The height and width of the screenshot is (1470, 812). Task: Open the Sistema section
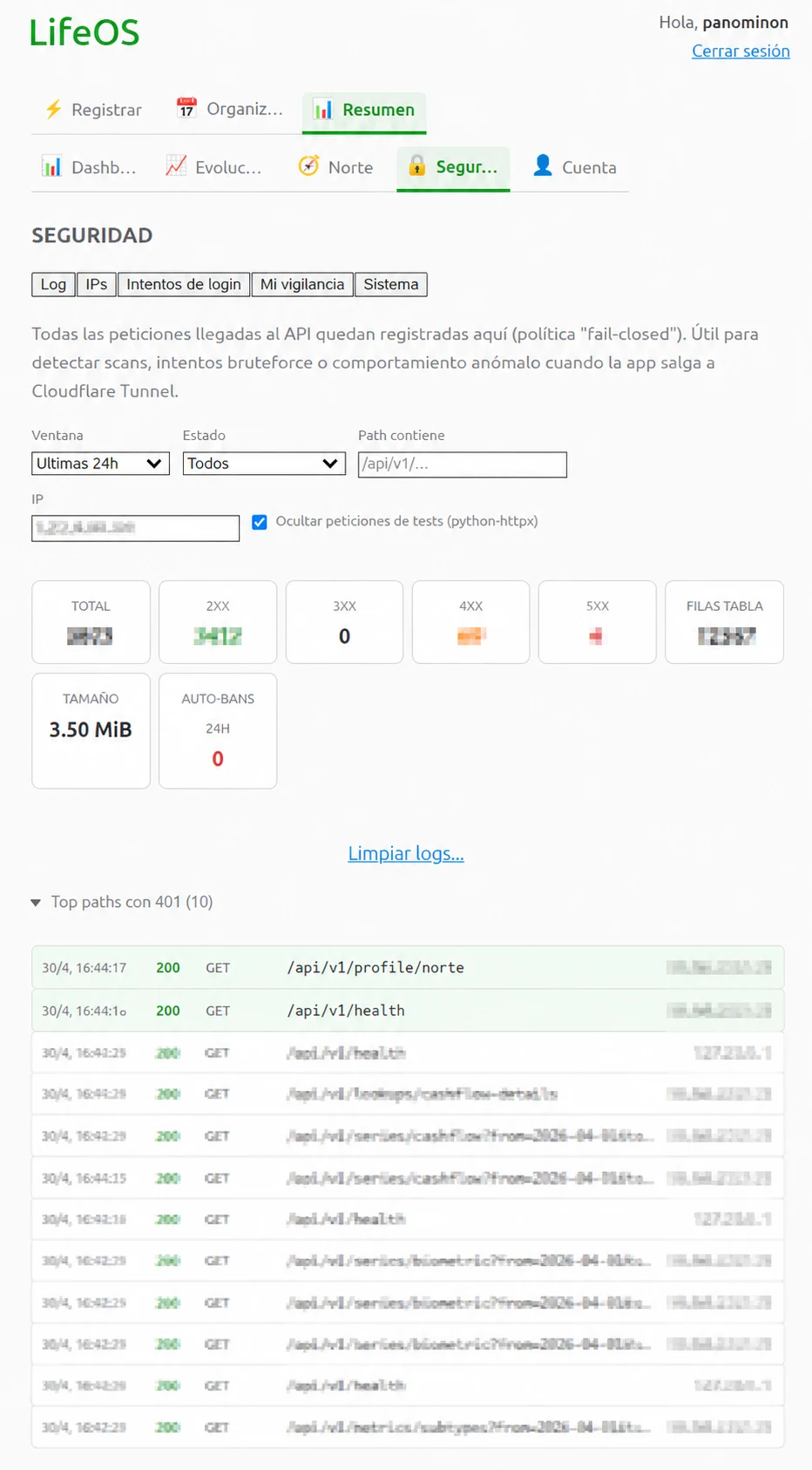point(391,284)
